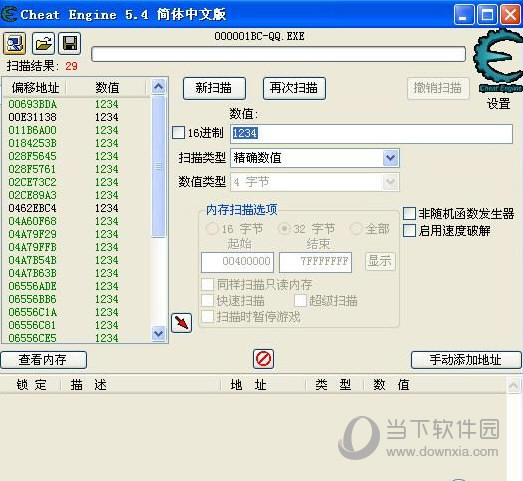
Task: Click the 结束 address field 7FFFFFFF
Action: (x=315, y=262)
